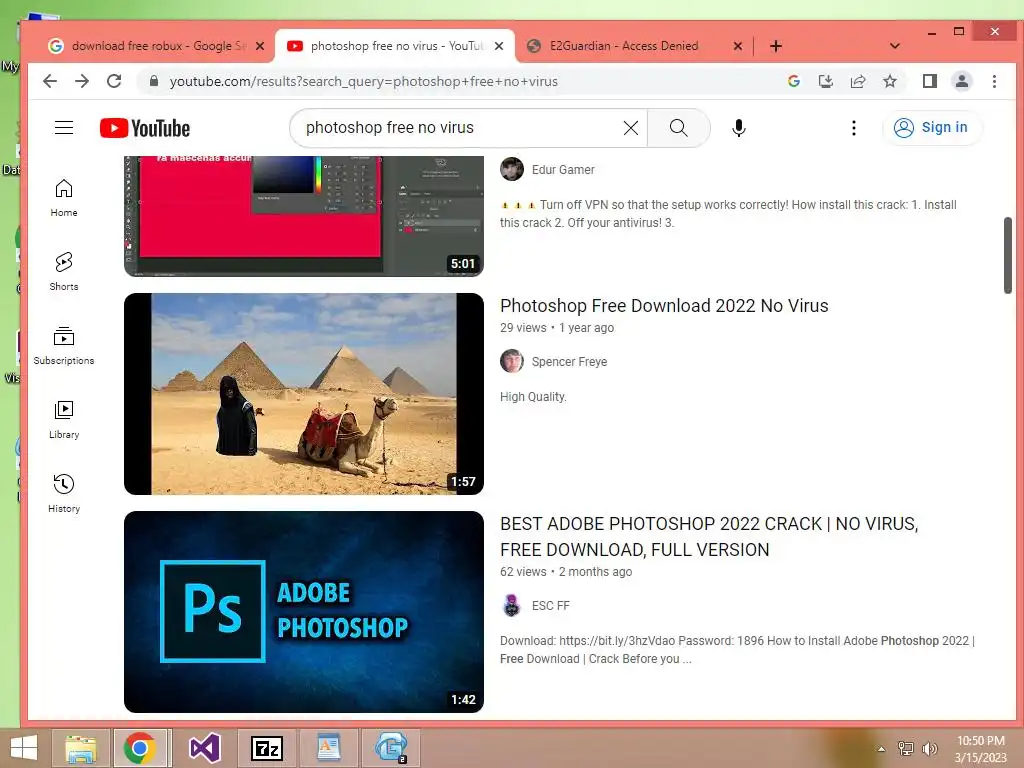Close the download free robux tab
The width and height of the screenshot is (1024, 768).
click(x=260, y=46)
